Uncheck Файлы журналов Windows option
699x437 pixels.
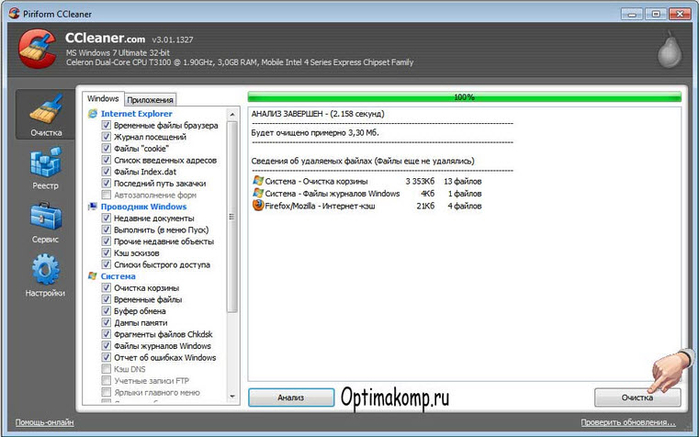106,346
